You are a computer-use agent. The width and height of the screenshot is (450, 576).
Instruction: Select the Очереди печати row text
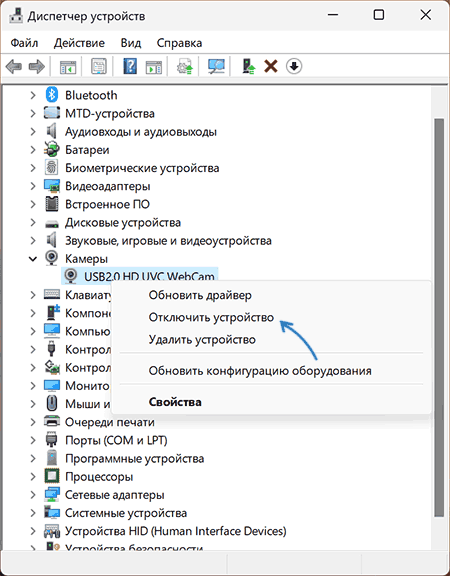click(x=110, y=422)
